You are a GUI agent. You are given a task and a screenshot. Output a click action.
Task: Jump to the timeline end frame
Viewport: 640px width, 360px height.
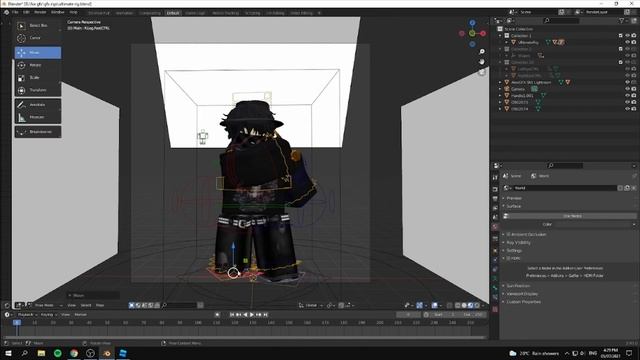[x=265, y=315]
